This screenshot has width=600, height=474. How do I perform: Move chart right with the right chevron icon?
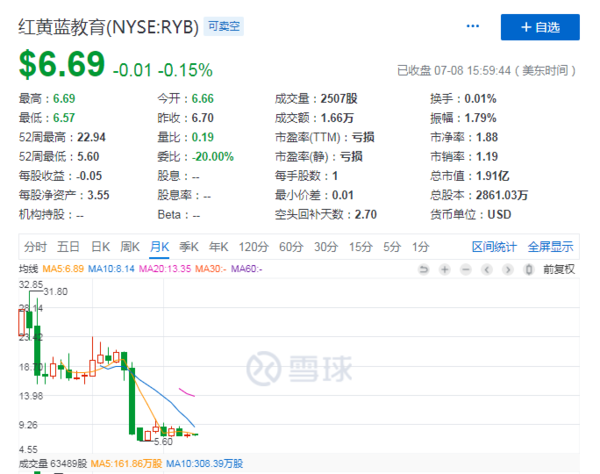(x=508, y=269)
